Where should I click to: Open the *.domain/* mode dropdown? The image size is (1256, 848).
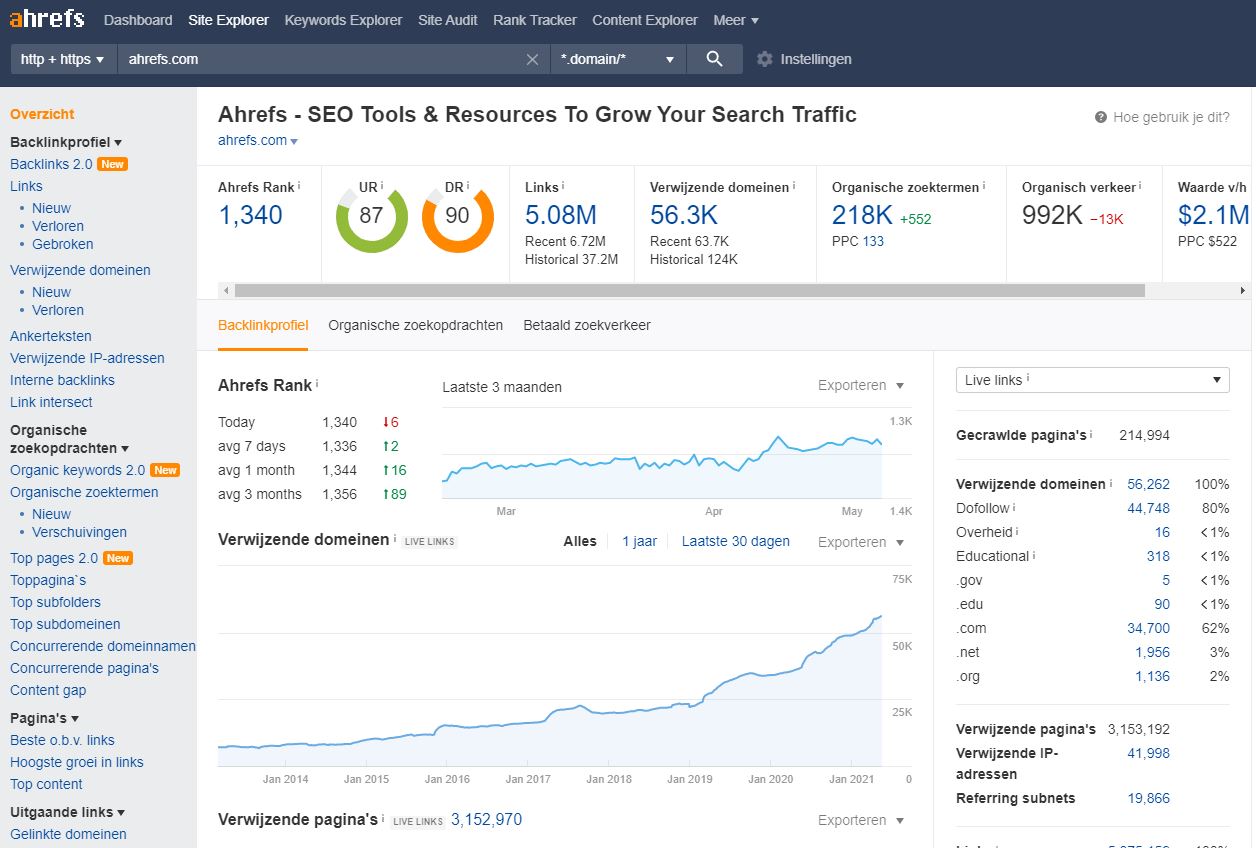[618, 59]
